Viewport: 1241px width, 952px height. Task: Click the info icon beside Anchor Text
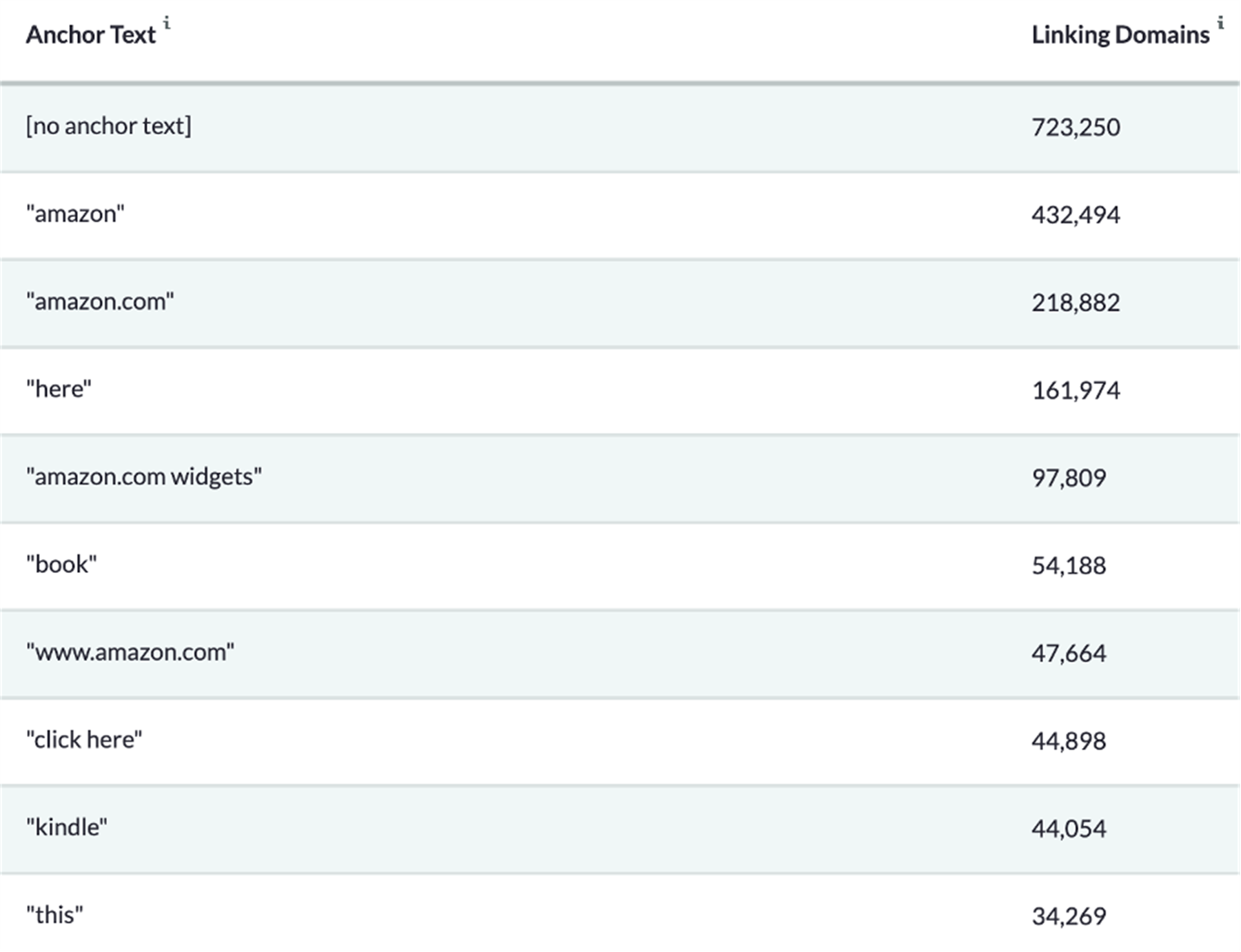point(167,23)
